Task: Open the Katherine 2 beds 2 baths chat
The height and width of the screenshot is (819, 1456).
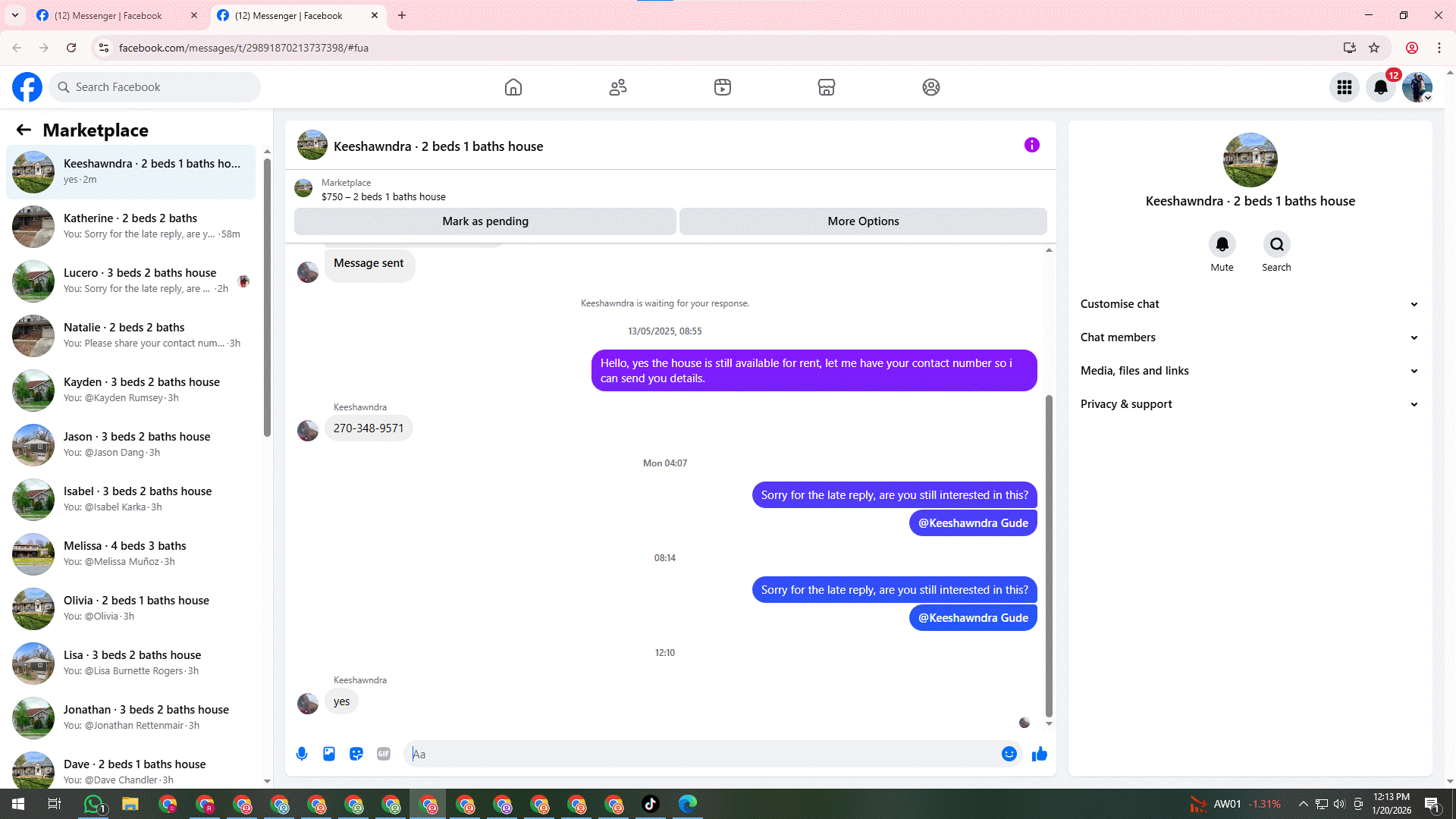Action: tap(130, 227)
